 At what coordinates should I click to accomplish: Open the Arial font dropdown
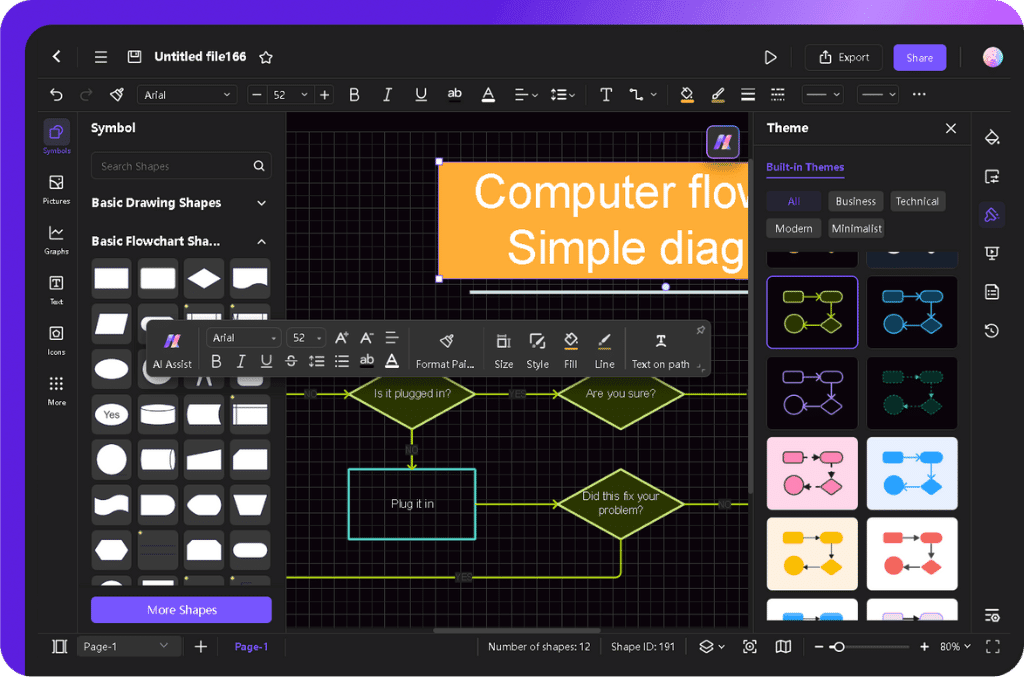188,94
